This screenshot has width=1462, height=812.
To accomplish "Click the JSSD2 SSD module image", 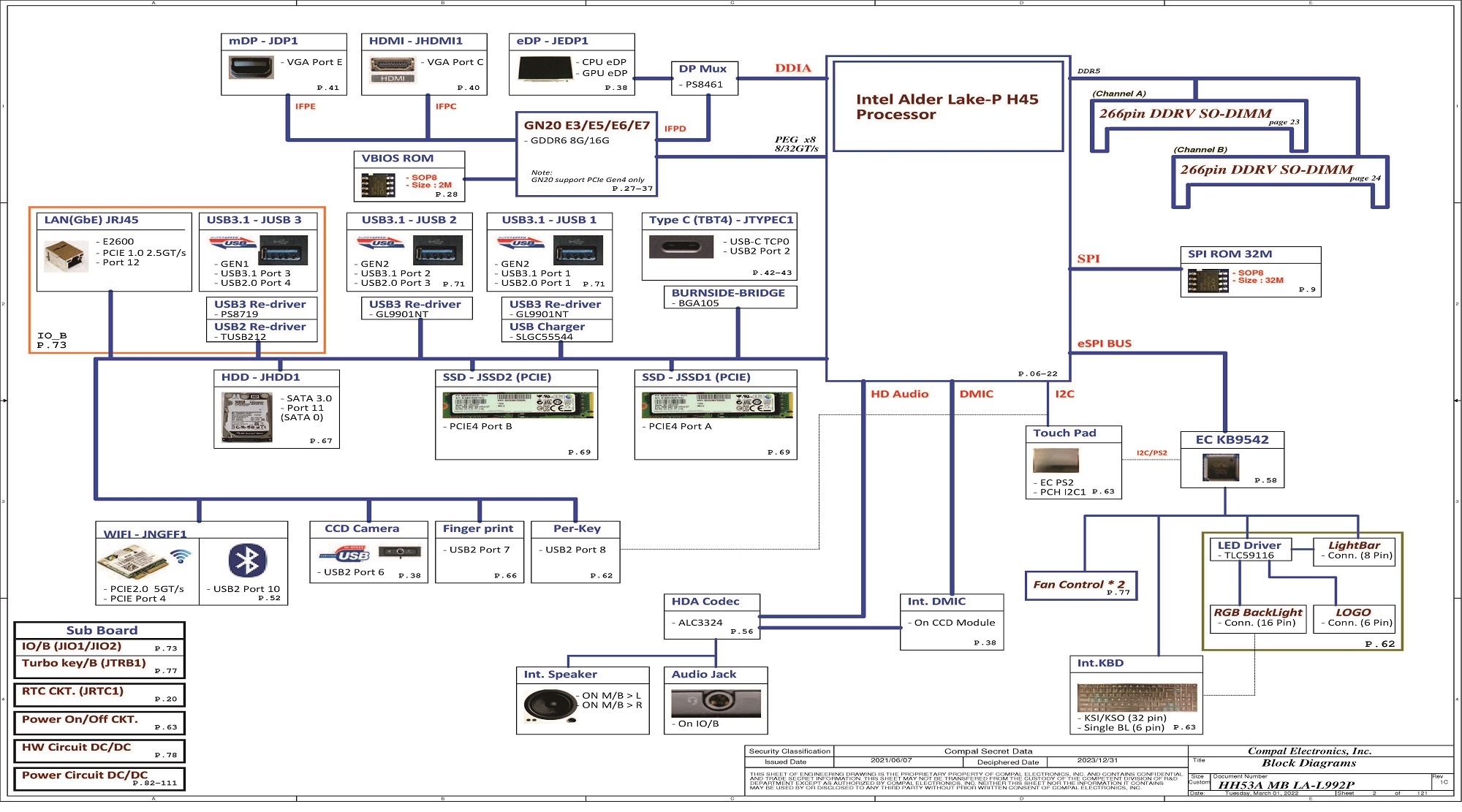I will 518,404.
